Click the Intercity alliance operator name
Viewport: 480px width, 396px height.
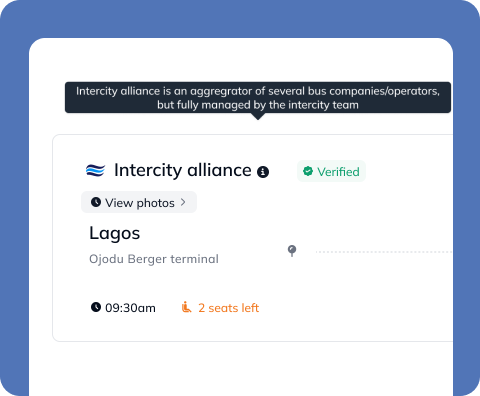(x=183, y=170)
